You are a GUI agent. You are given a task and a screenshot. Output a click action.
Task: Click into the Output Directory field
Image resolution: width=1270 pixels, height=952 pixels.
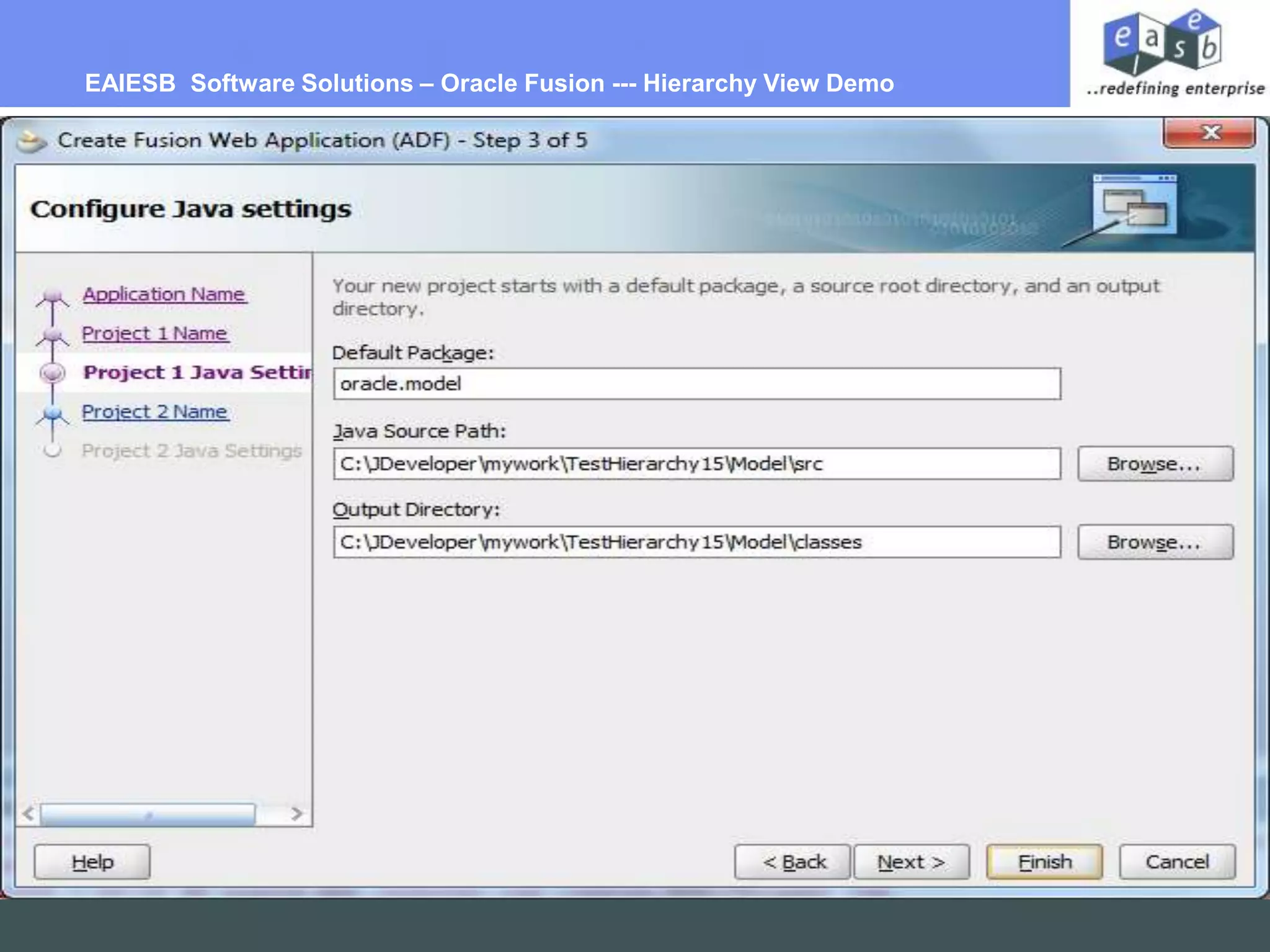pyautogui.click(x=697, y=542)
